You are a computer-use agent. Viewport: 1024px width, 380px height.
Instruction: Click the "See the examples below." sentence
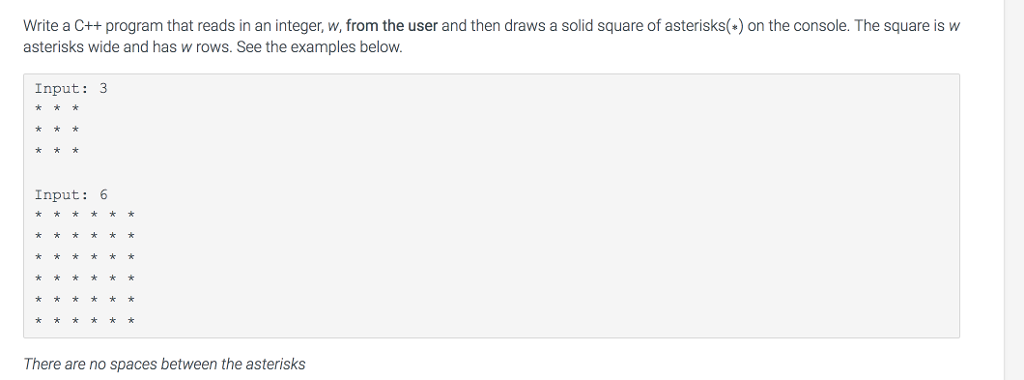(319, 47)
